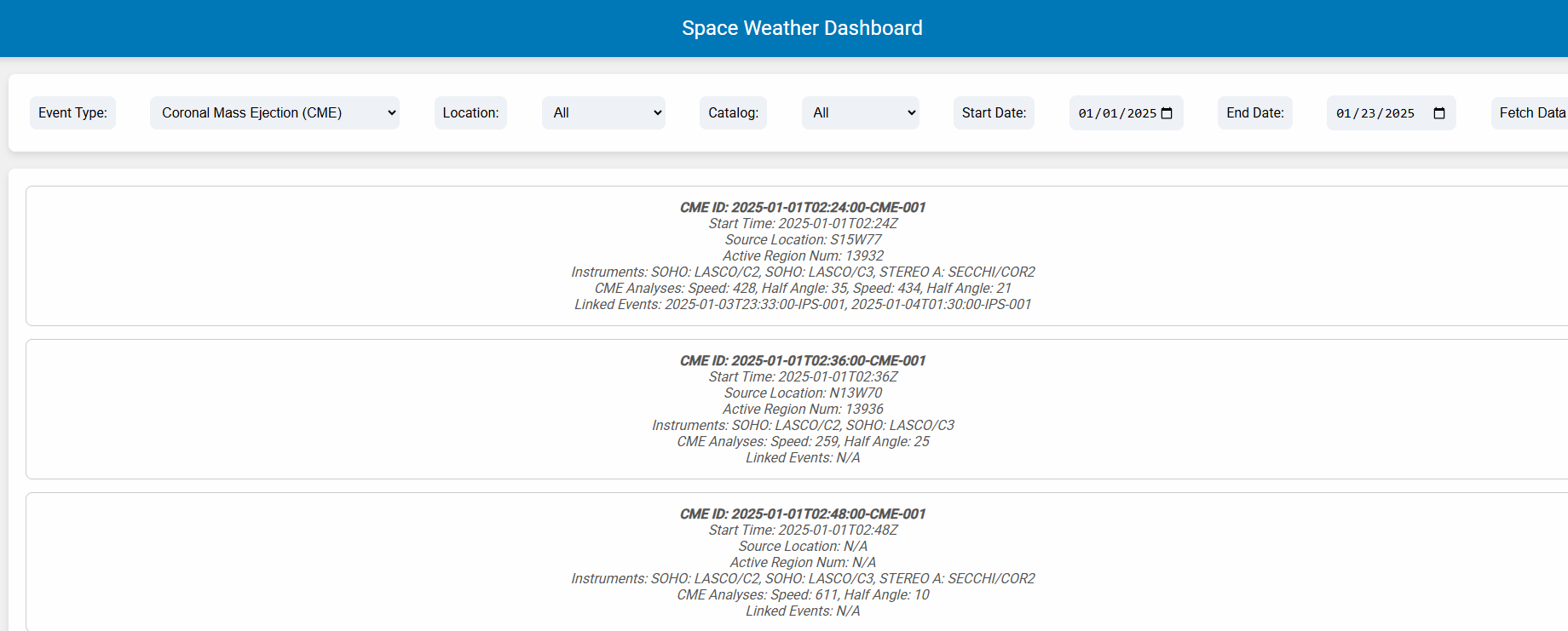
Task: Click Start Time: 2025-01-01T02:36Z line
Action: pos(803,376)
